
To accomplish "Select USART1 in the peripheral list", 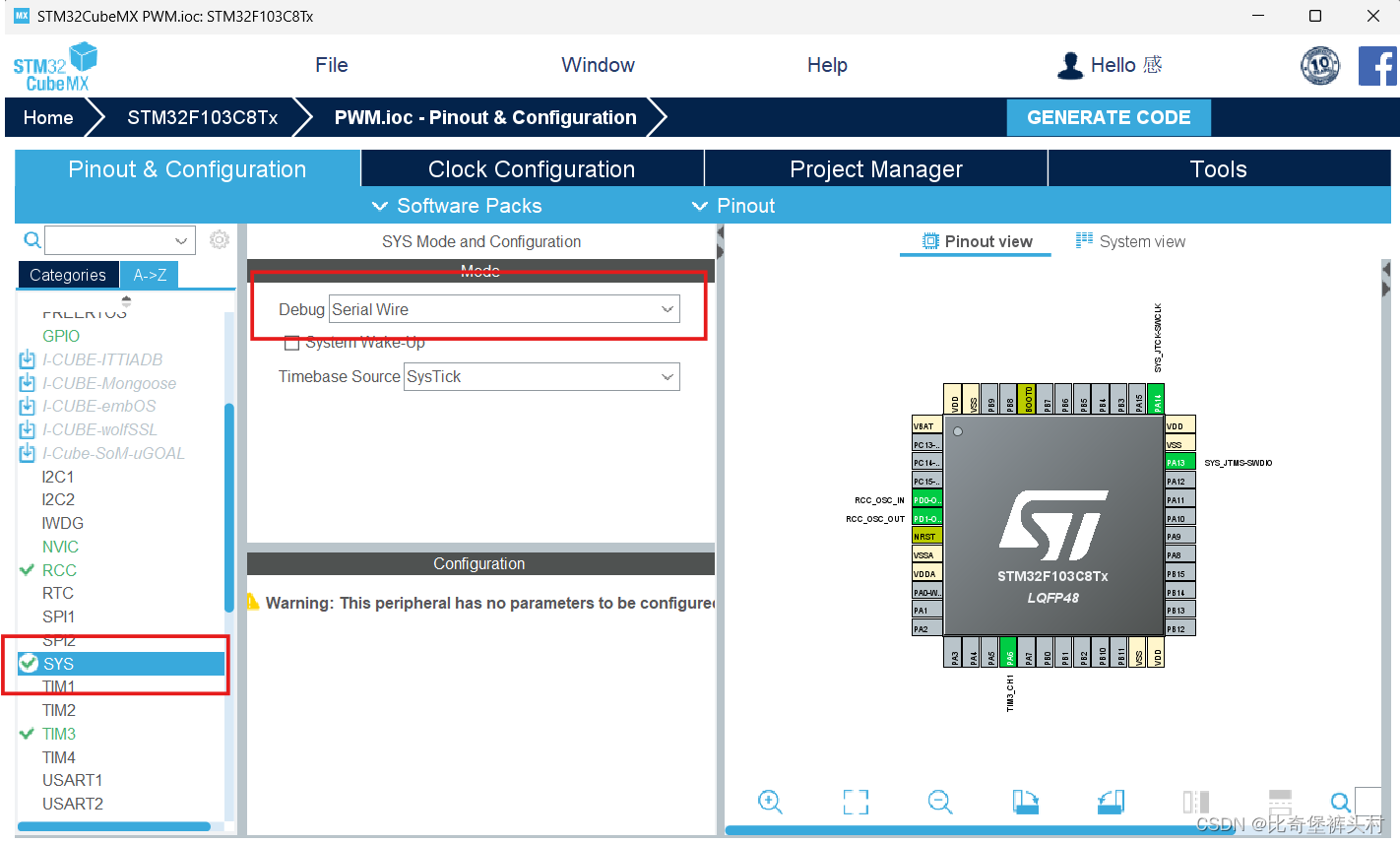I will pyautogui.click(x=72, y=780).
